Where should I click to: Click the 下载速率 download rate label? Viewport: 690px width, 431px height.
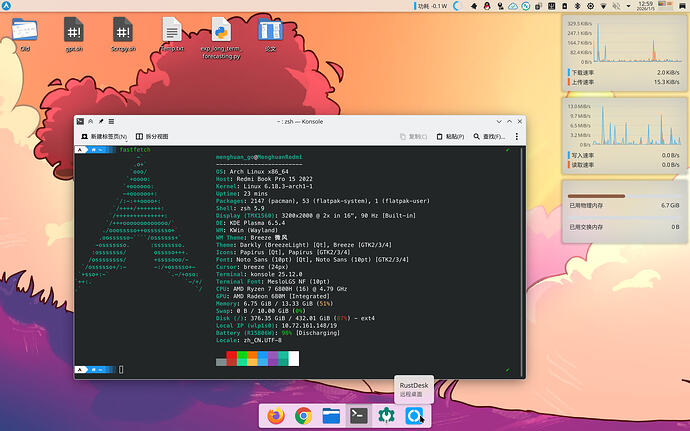(x=583, y=73)
